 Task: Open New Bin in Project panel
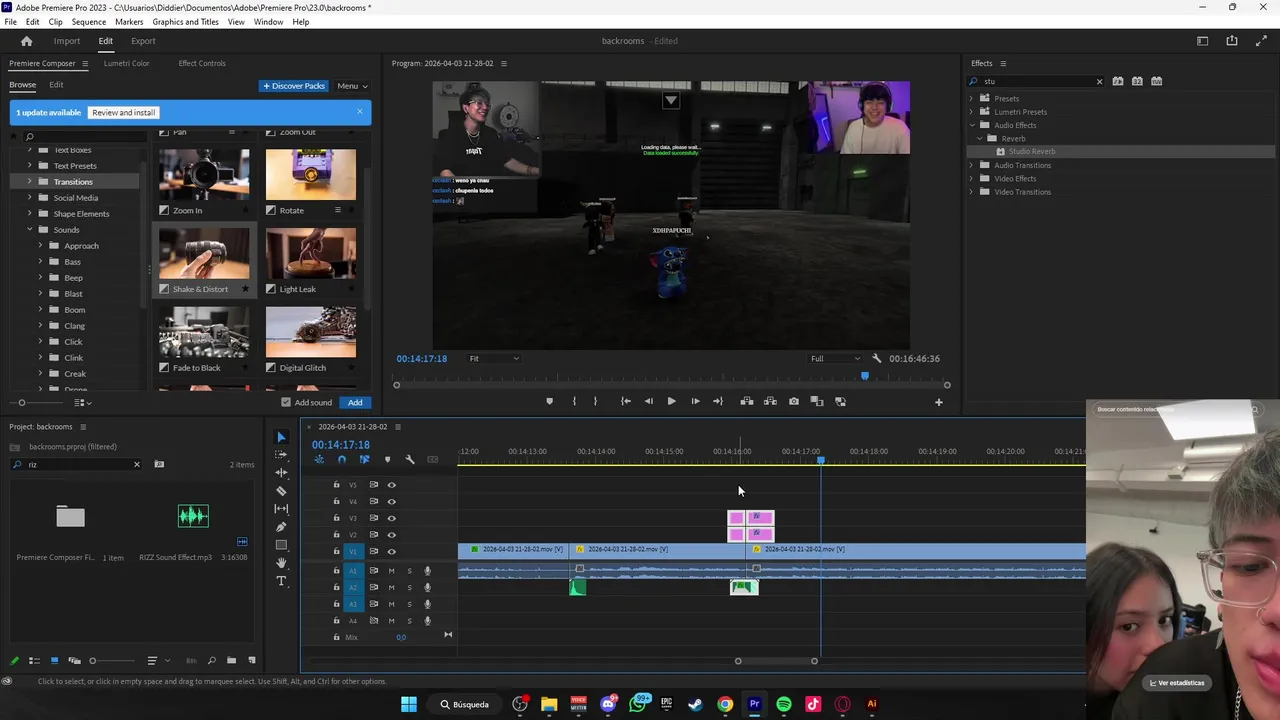click(x=231, y=660)
